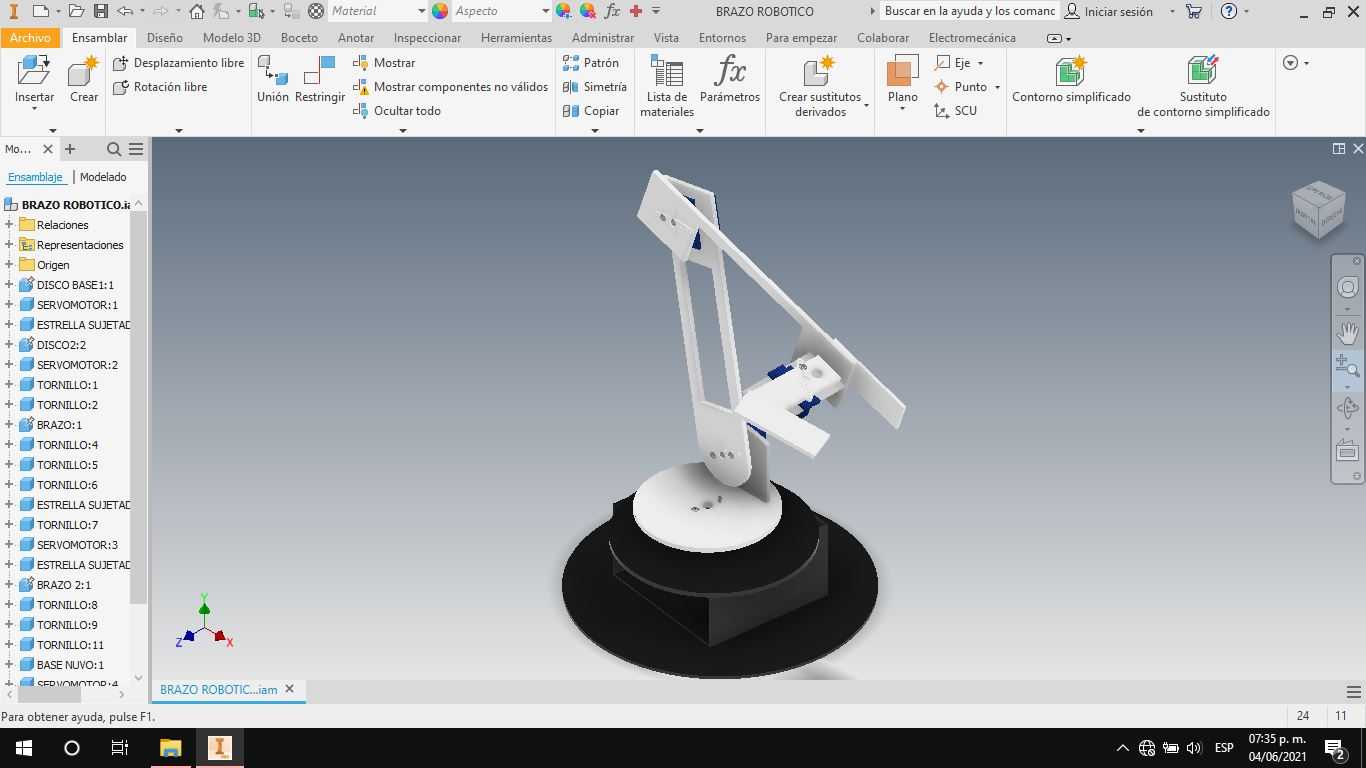This screenshot has width=1366, height=768.
Task: Select Desplazamiento libre tool
Action: (x=178, y=62)
